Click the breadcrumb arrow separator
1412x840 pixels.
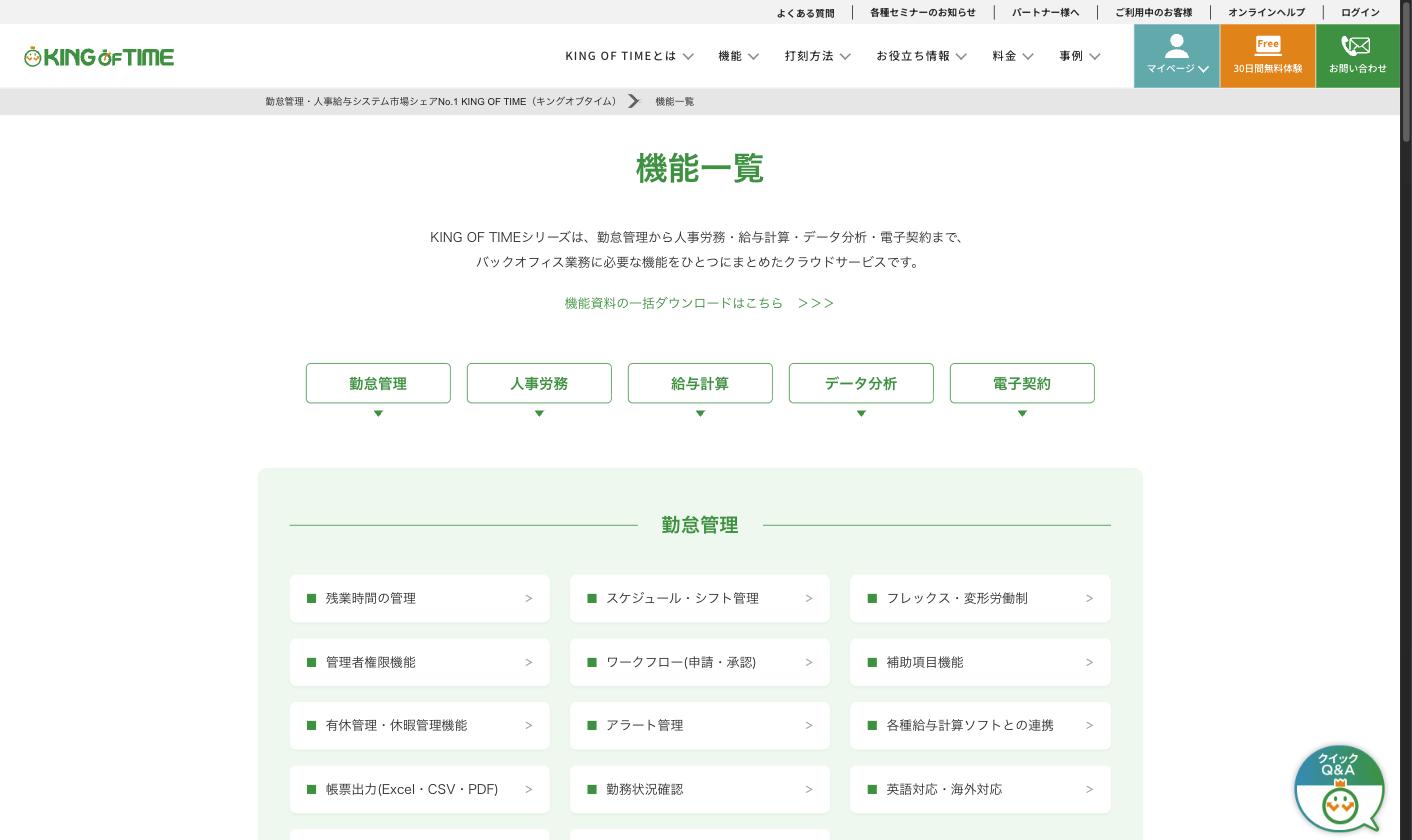[x=633, y=101]
